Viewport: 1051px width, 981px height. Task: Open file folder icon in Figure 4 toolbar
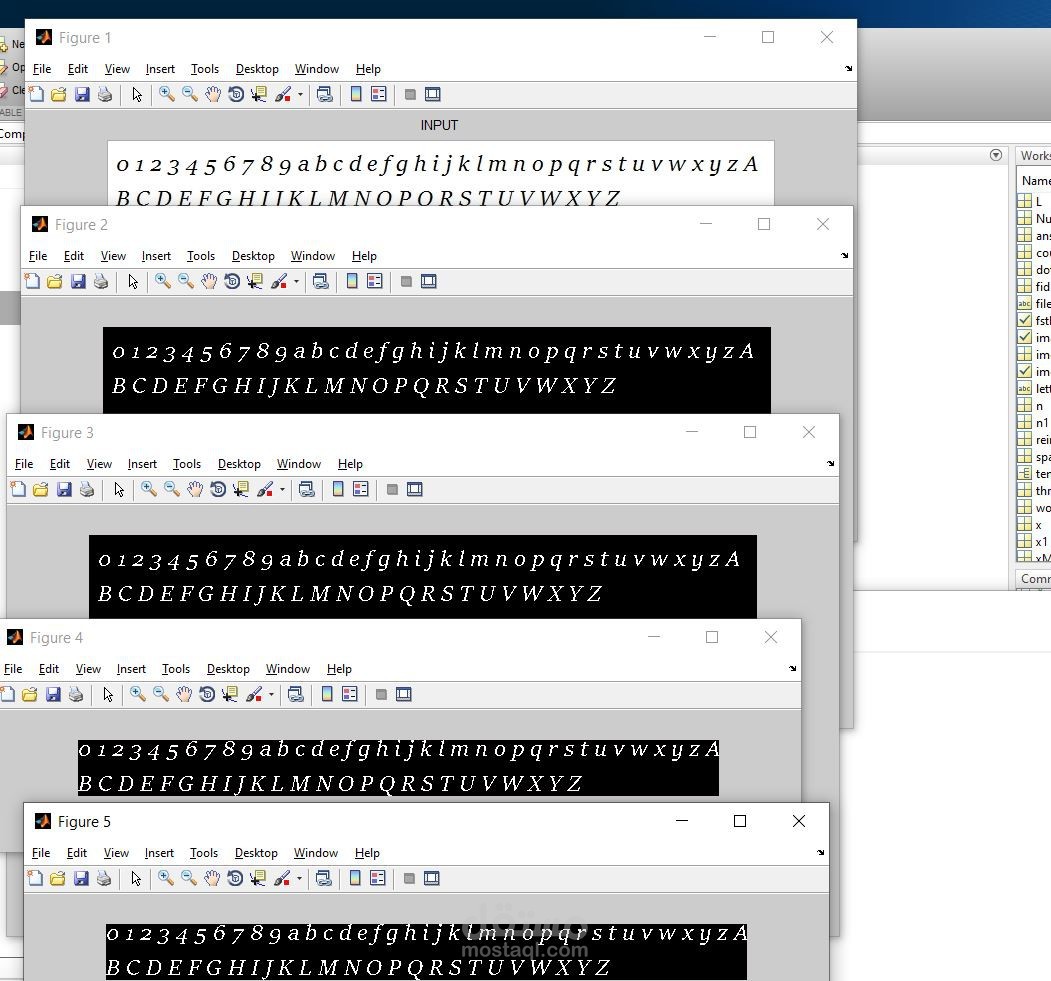point(30,695)
